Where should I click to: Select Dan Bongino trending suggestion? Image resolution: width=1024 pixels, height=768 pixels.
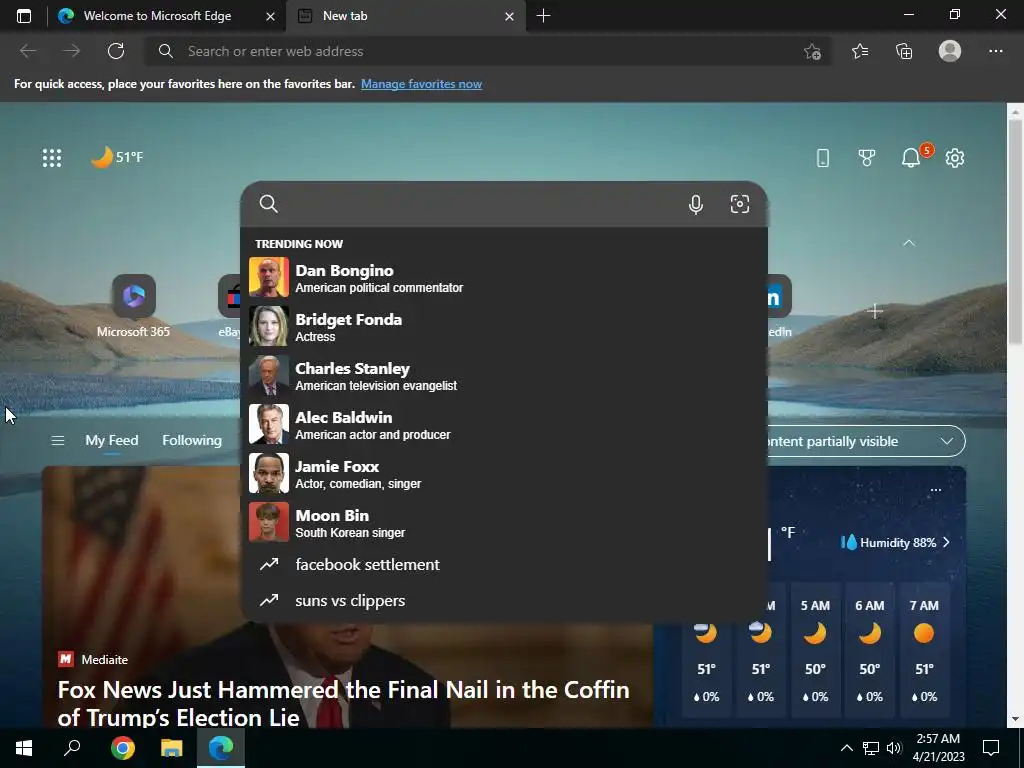pyautogui.click(x=504, y=278)
